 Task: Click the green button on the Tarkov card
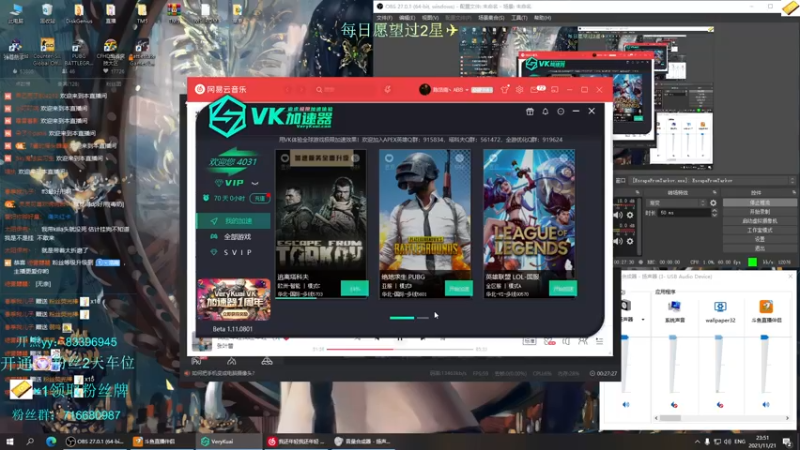pos(354,289)
